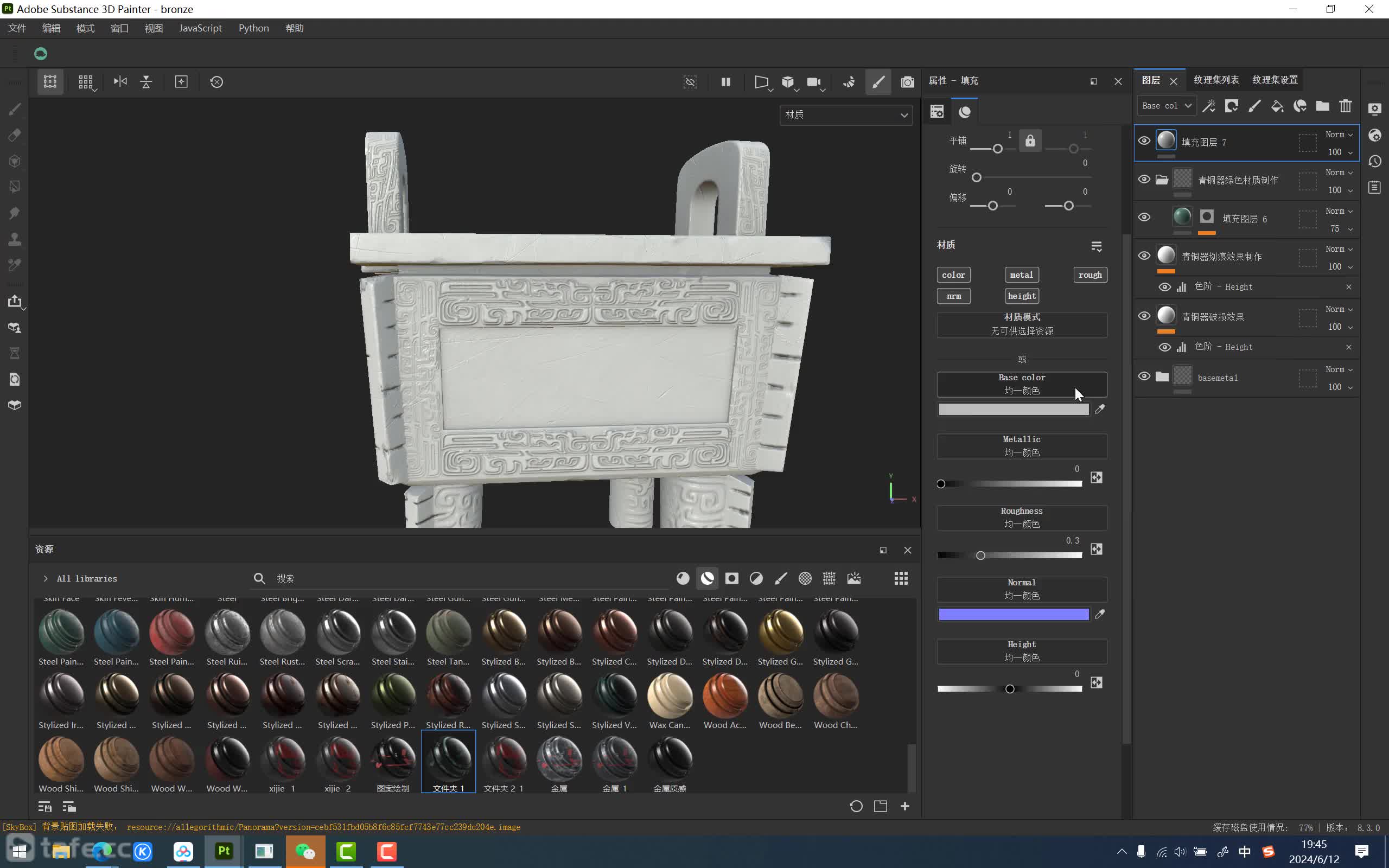Switch assets to grid size view icon
This screenshot has width=1389, height=868.
(901, 578)
